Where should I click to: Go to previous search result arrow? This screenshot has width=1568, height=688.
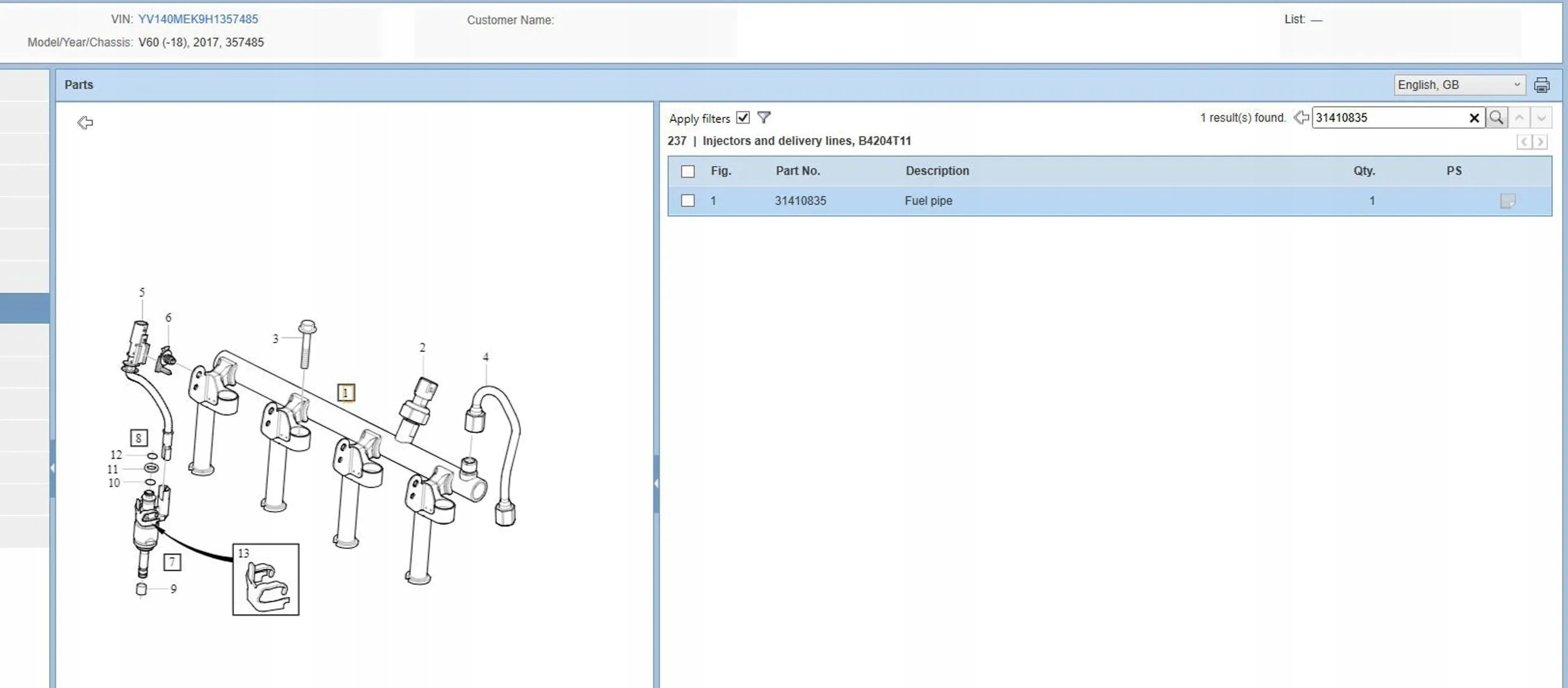[1519, 117]
